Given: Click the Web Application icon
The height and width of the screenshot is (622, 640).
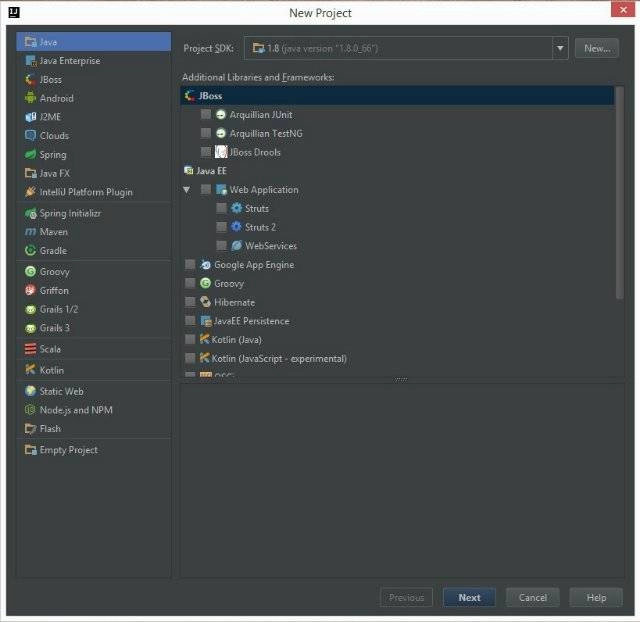Looking at the screenshot, I should pos(221,189).
